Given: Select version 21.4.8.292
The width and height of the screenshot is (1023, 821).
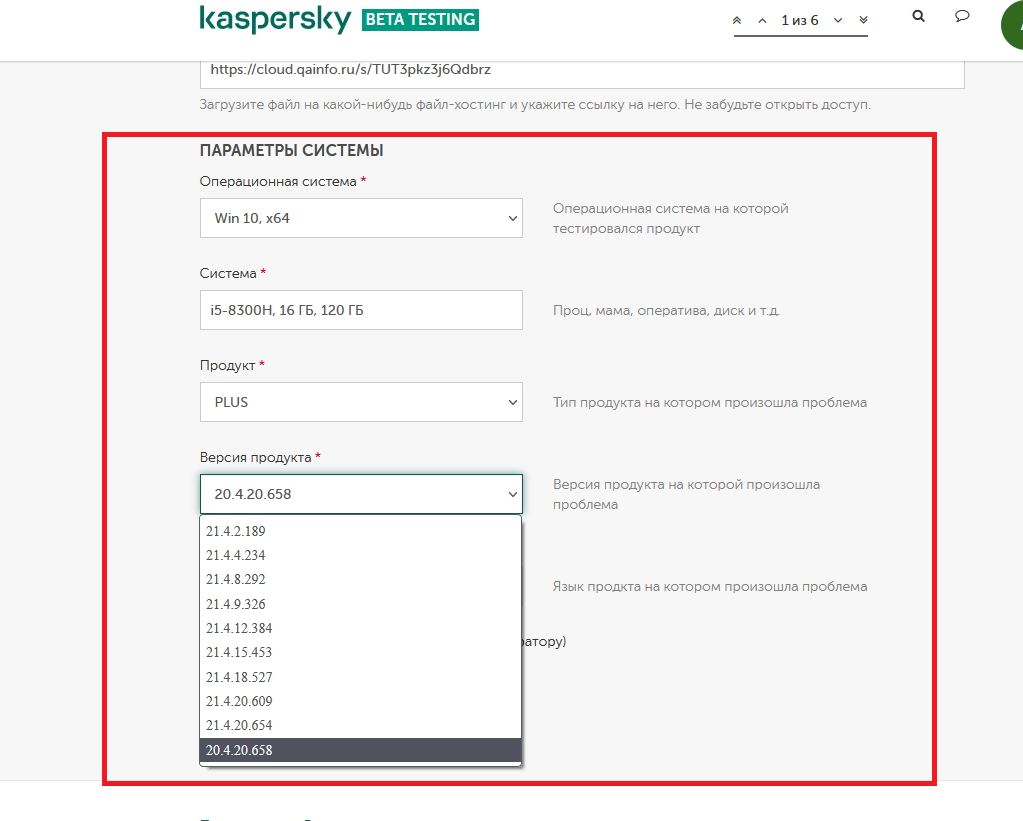Looking at the screenshot, I should (361, 580).
